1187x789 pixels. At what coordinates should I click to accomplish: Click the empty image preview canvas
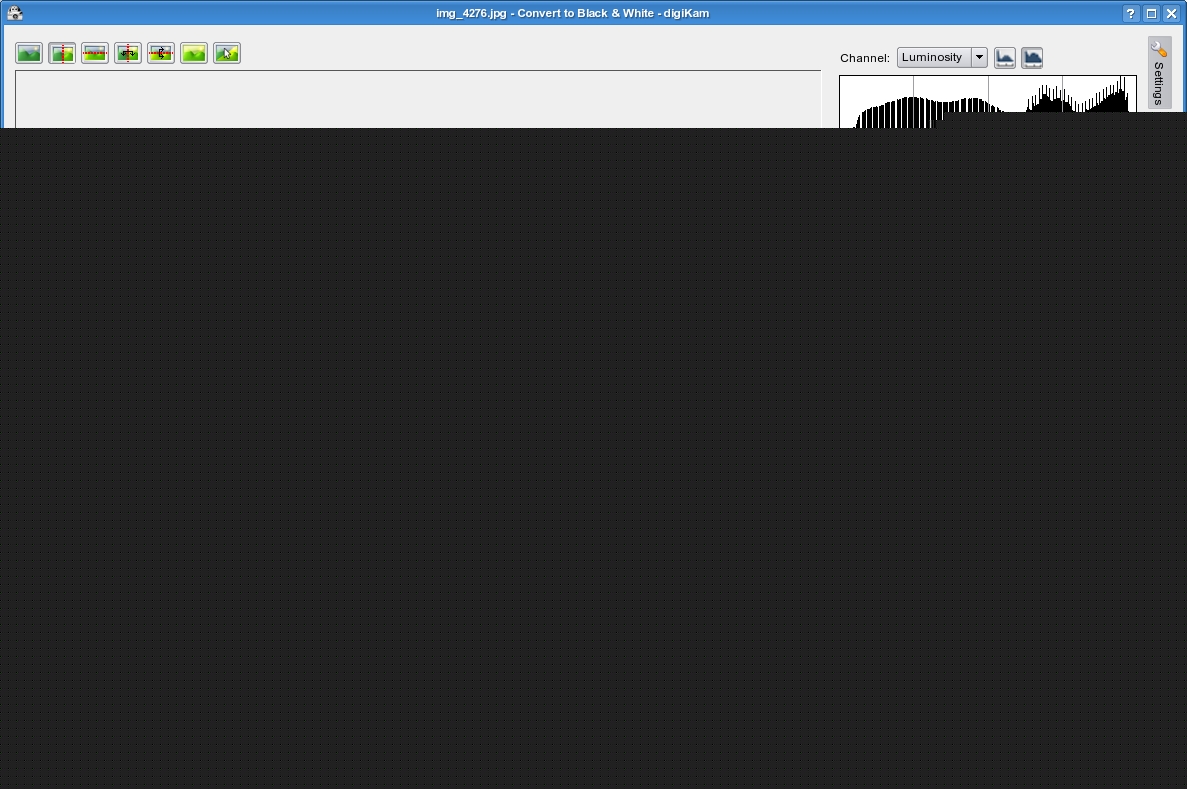[417, 99]
